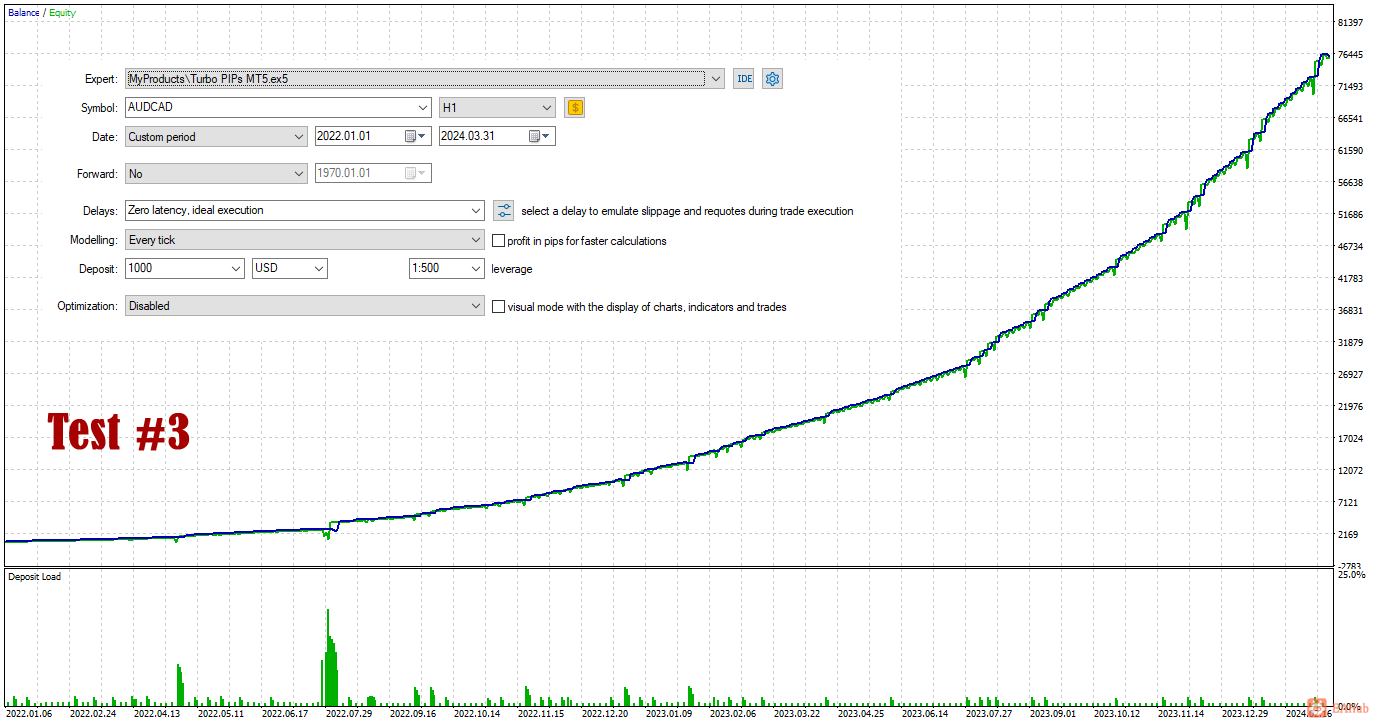Screen dimensions: 1378x723
Task: Click the 2022.10.14 date on the time axis
Action: coord(477,714)
